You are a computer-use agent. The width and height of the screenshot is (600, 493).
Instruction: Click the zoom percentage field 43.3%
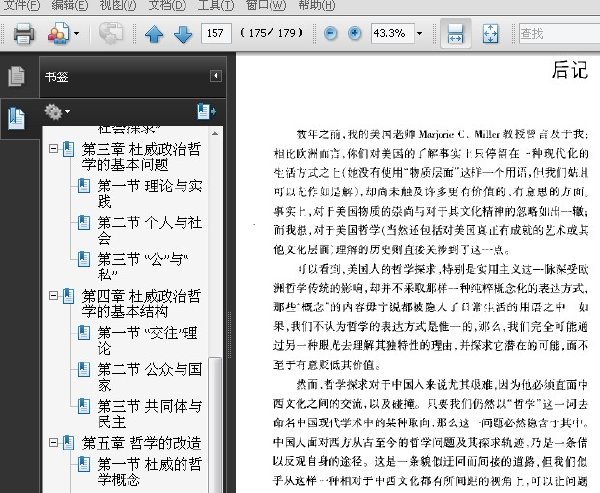pyautogui.click(x=392, y=33)
